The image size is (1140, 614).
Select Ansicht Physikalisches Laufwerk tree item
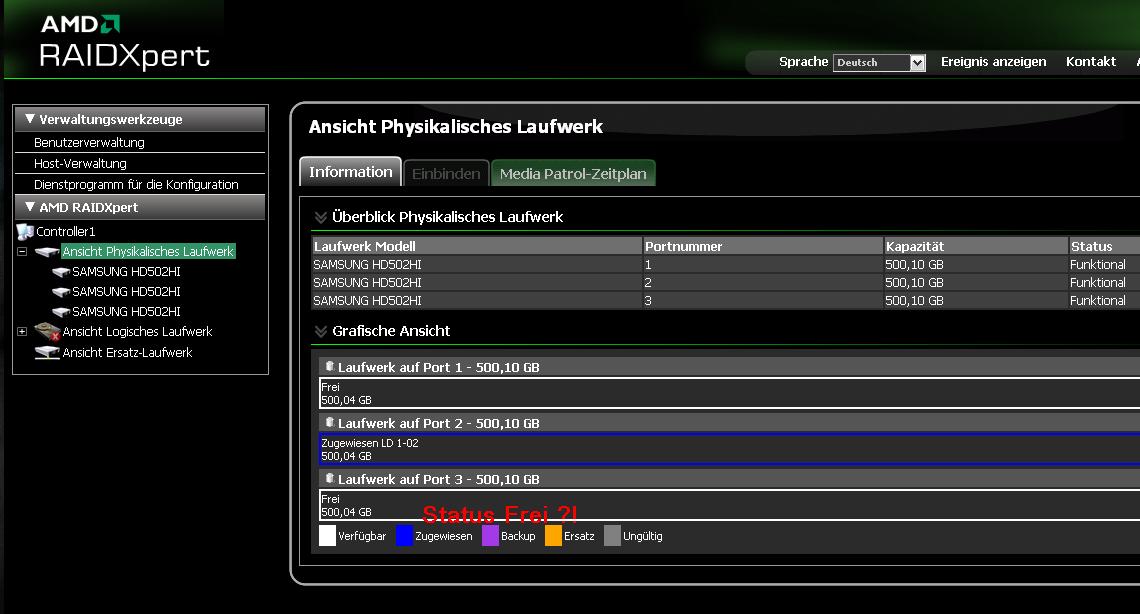148,251
